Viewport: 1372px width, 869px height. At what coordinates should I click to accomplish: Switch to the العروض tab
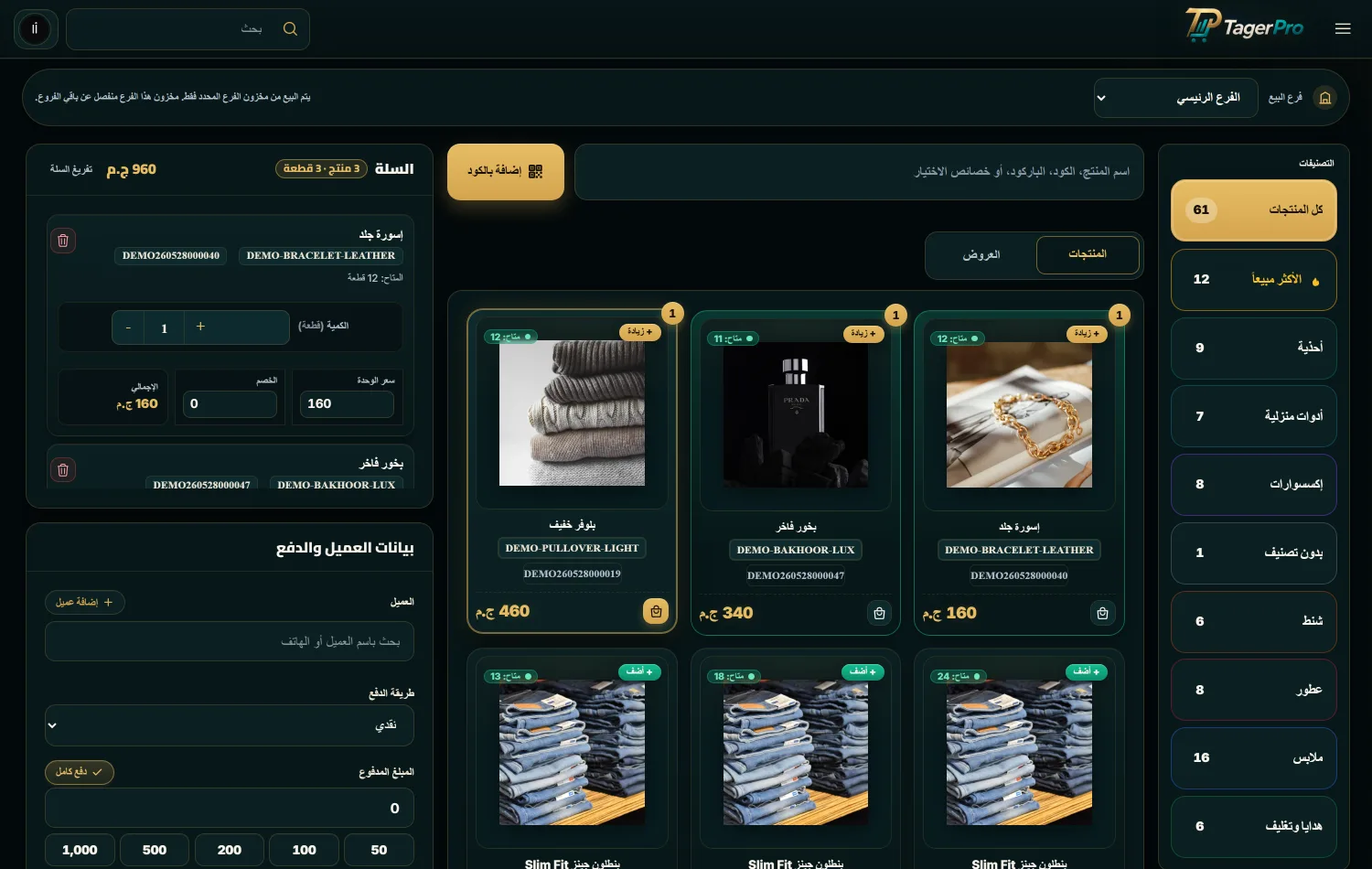click(981, 255)
